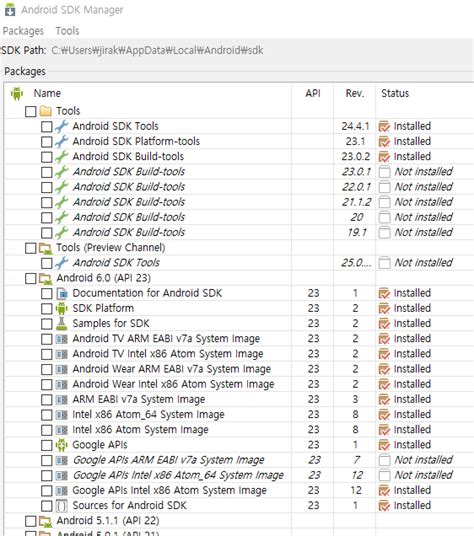Image resolution: width=474 pixels, height=536 pixels.
Task: Check Google APIs Intel x86 Atom image checkbox
Action: pos(46,491)
